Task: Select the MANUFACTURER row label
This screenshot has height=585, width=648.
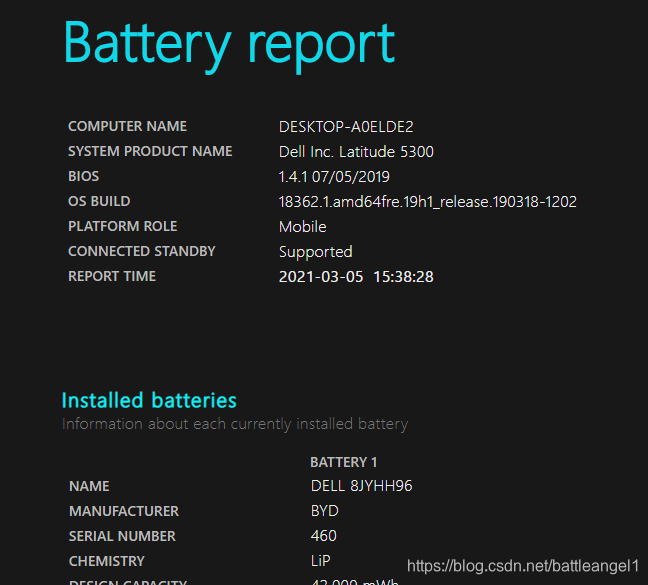Action: pyautogui.click(x=124, y=511)
